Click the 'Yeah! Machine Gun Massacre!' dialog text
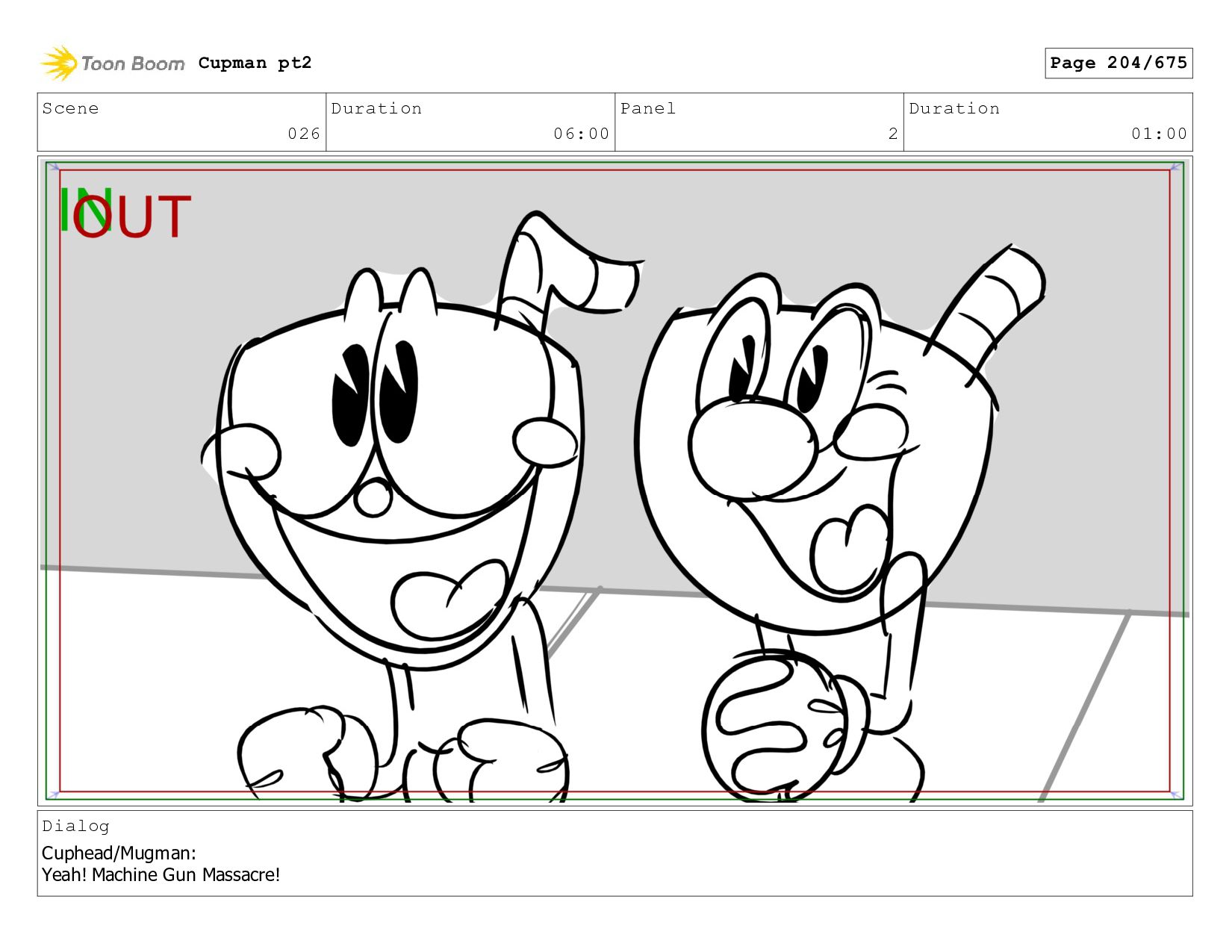The image size is (1232, 952). click(x=161, y=874)
